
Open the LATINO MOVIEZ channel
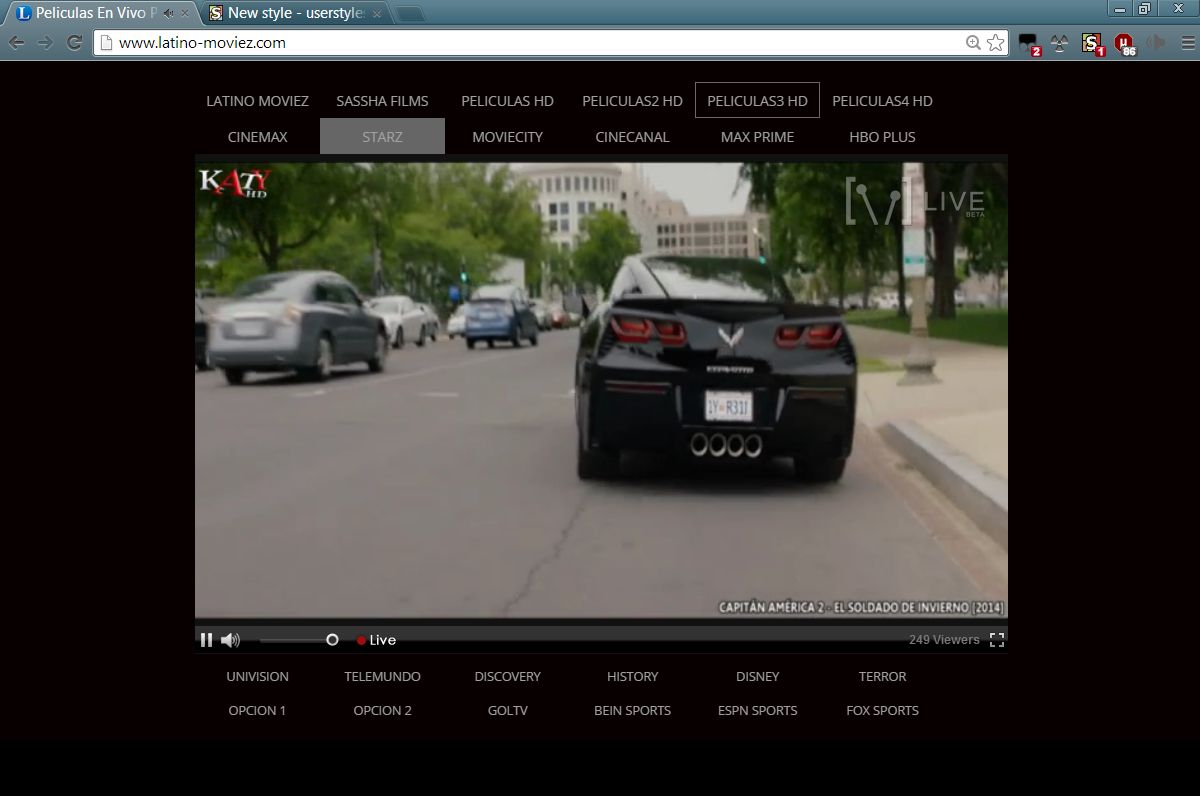point(257,101)
